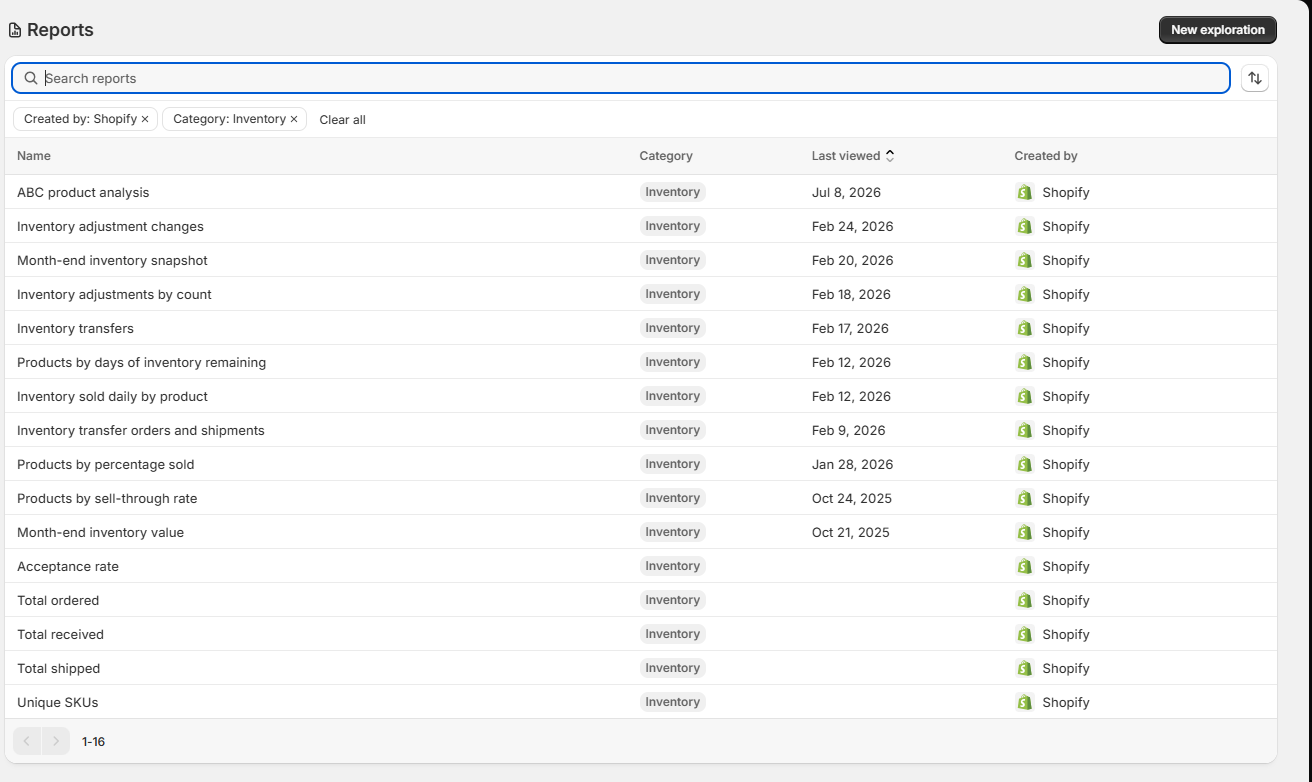The width and height of the screenshot is (1312, 782).
Task: Click the Reports page title icon
Action: coord(15,30)
